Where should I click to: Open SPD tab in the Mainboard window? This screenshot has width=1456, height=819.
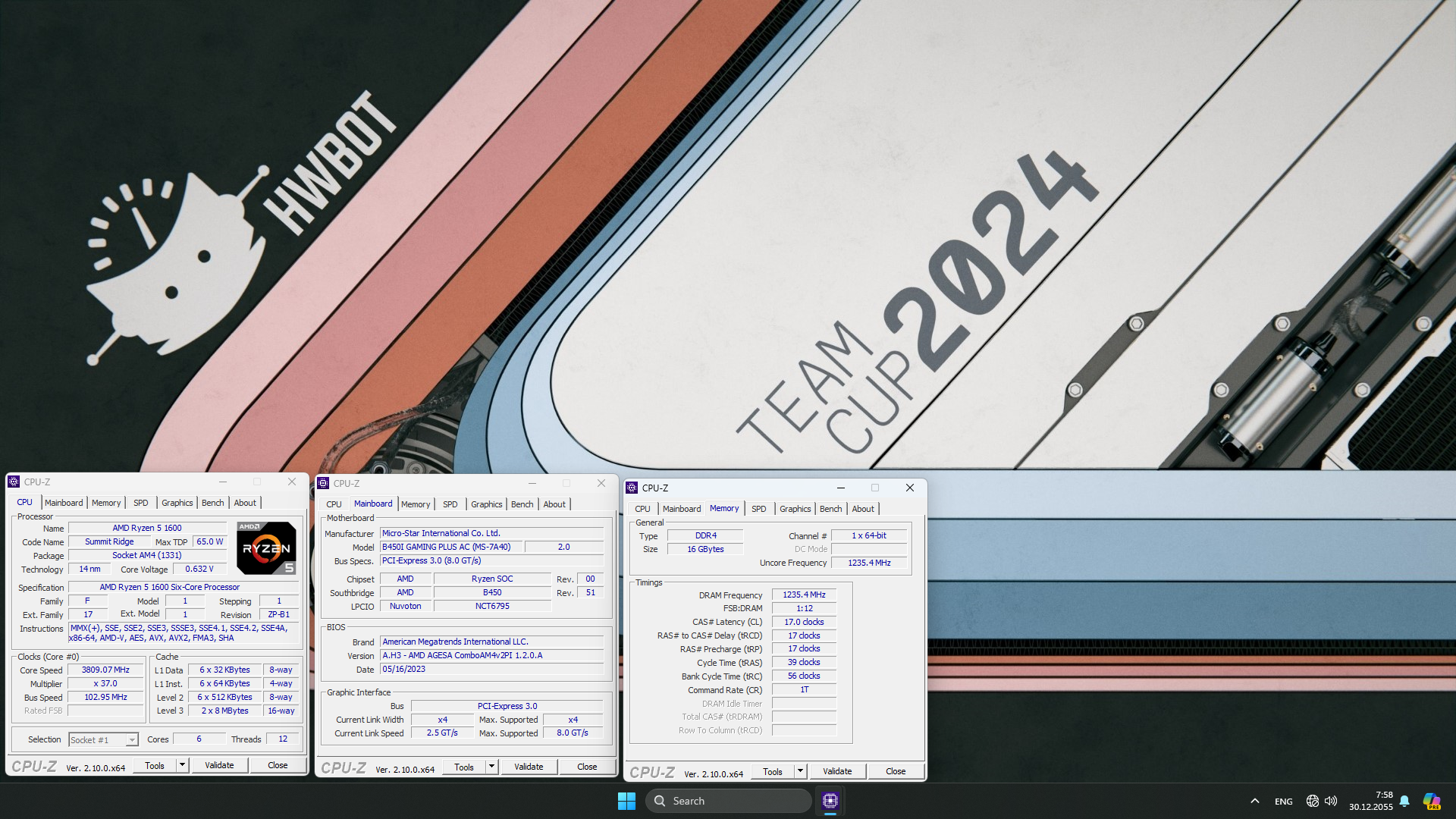point(450,504)
